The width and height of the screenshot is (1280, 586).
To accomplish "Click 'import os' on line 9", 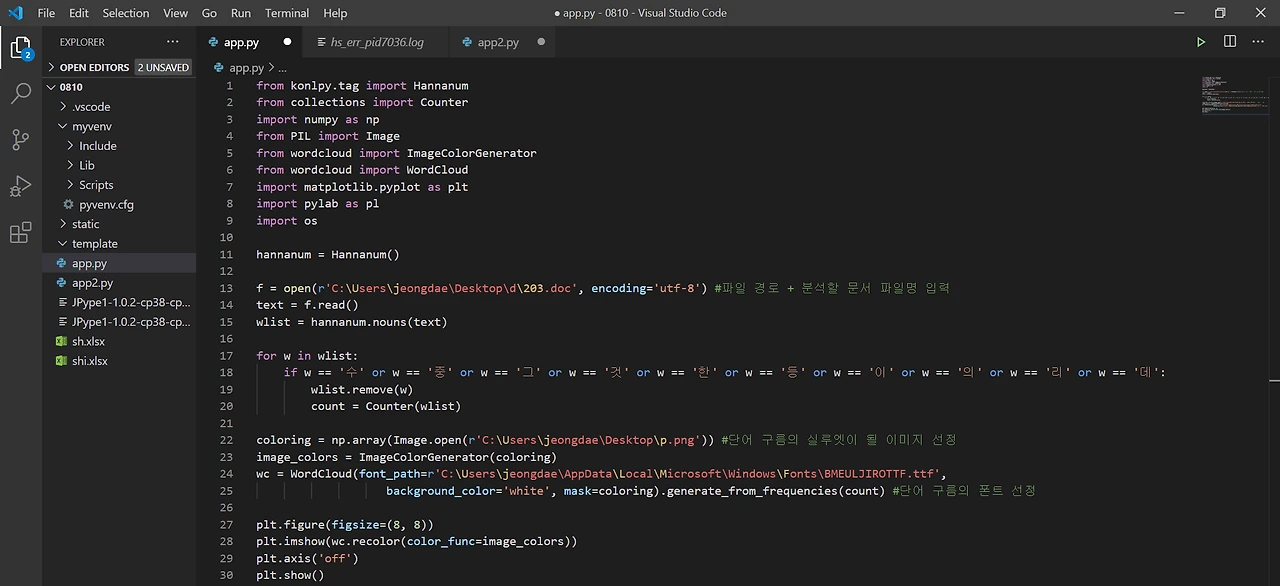I will pyautogui.click(x=287, y=220).
